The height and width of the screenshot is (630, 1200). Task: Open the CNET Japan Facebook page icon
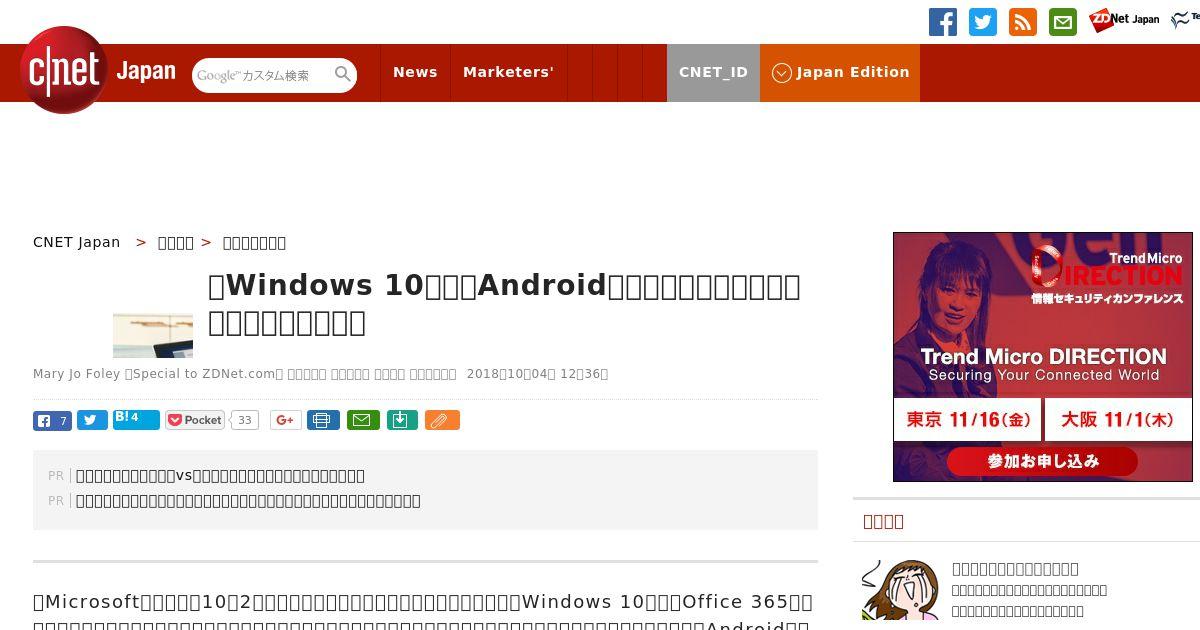(x=943, y=22)
